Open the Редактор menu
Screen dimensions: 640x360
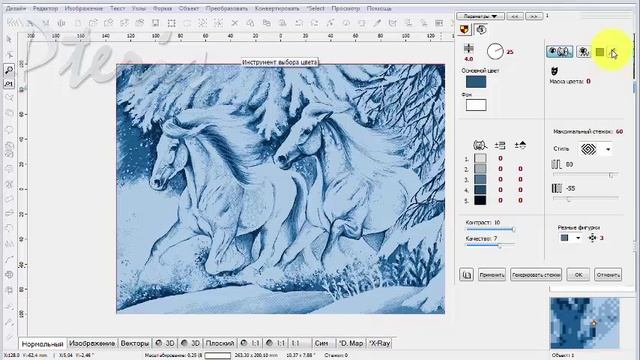point(45,8)
